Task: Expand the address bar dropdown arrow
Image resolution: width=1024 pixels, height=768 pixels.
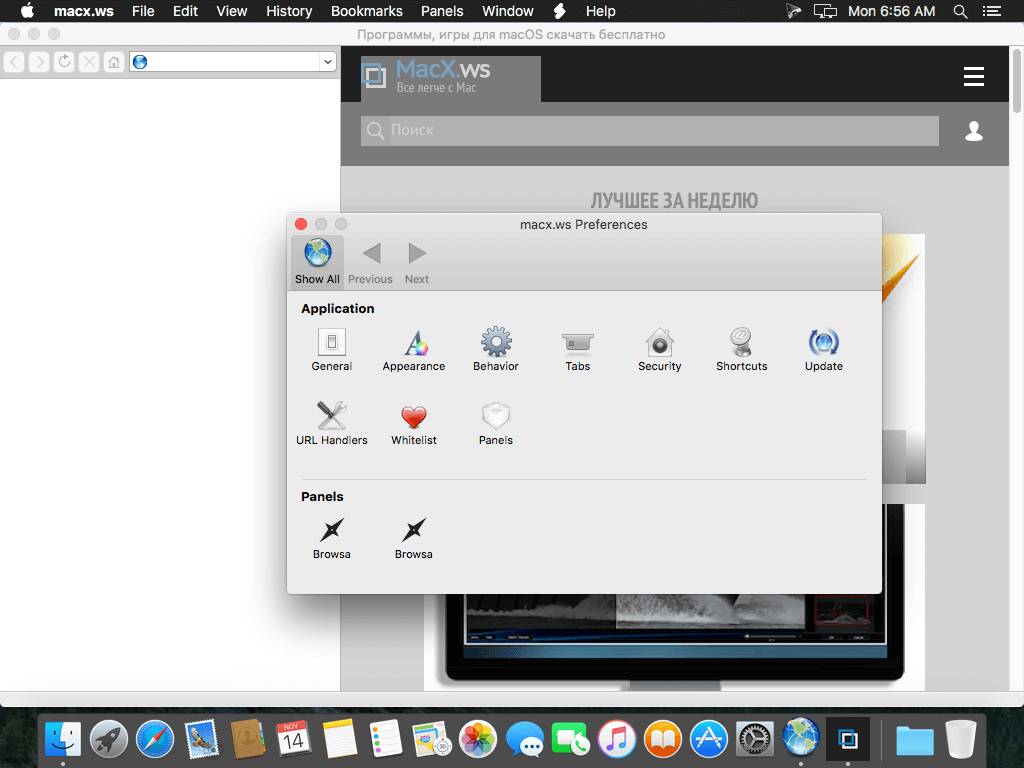Action: 328,62
